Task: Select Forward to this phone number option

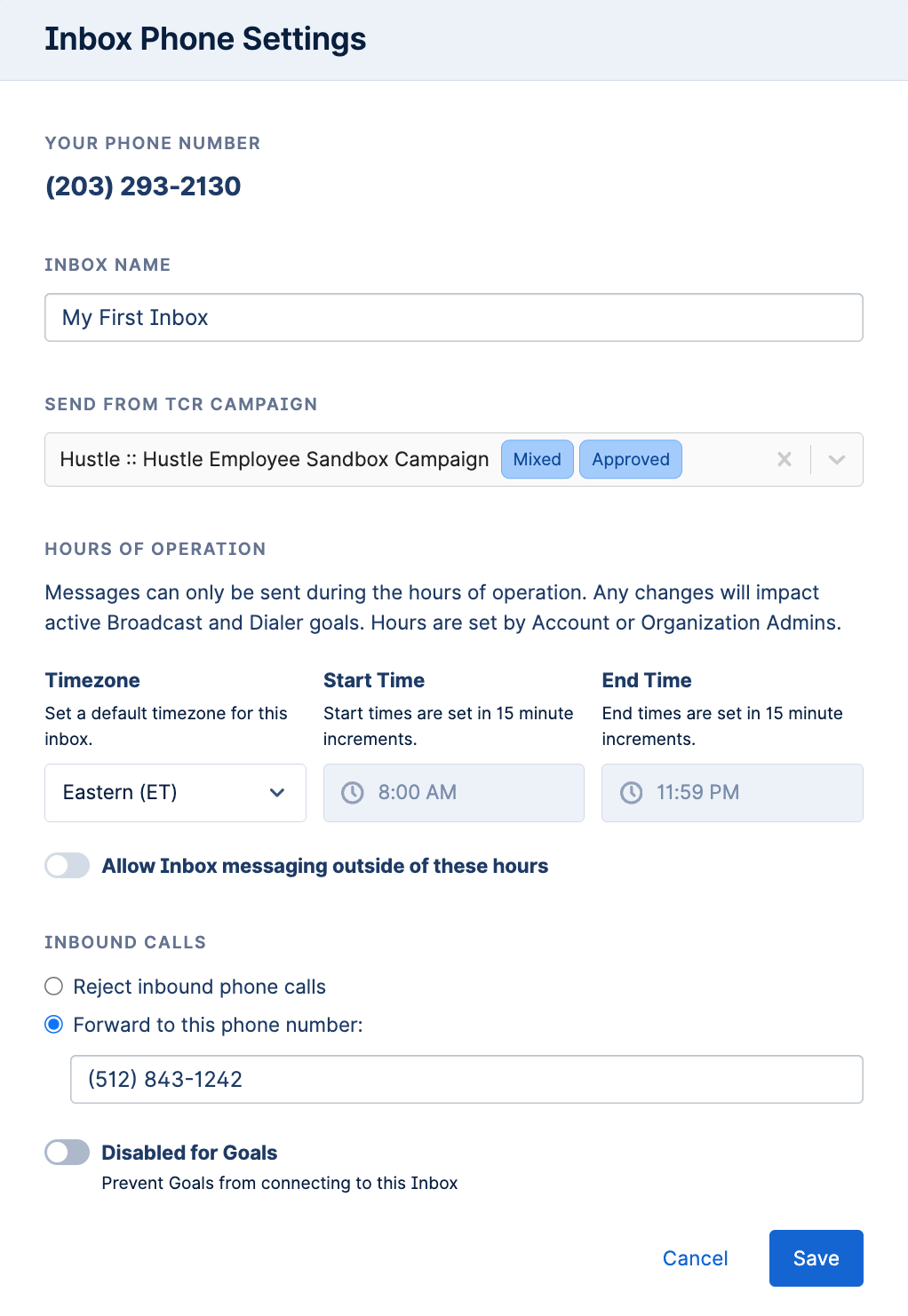Action: coord(54,1025)
